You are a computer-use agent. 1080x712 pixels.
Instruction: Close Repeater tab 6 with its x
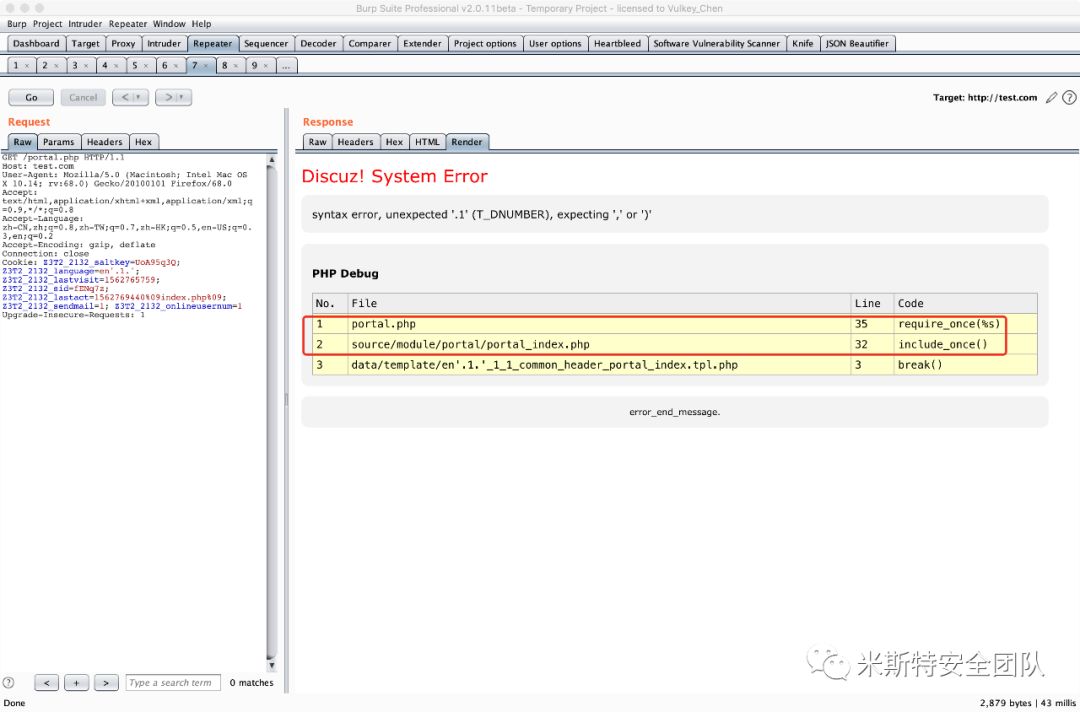click(x=176, y=66)
